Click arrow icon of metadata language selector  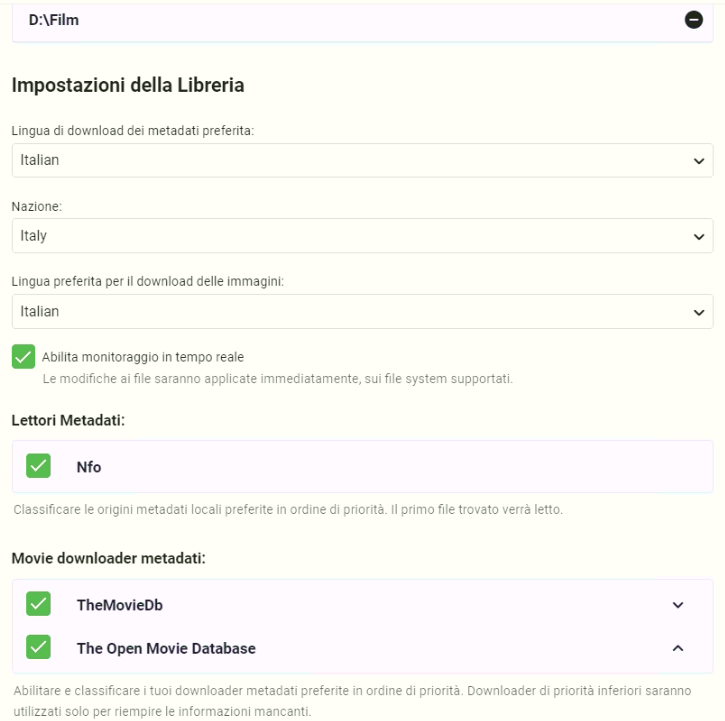pos(698,161)
